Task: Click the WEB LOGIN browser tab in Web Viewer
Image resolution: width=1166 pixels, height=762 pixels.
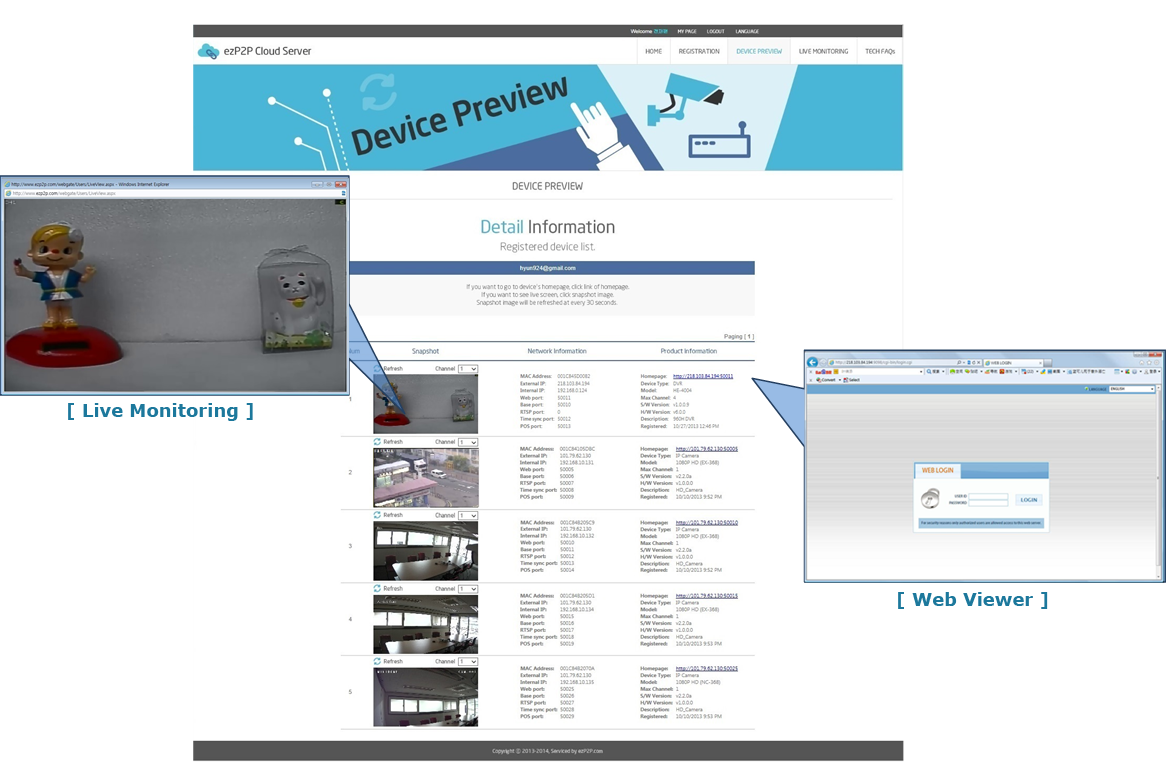Action: 1013,363
